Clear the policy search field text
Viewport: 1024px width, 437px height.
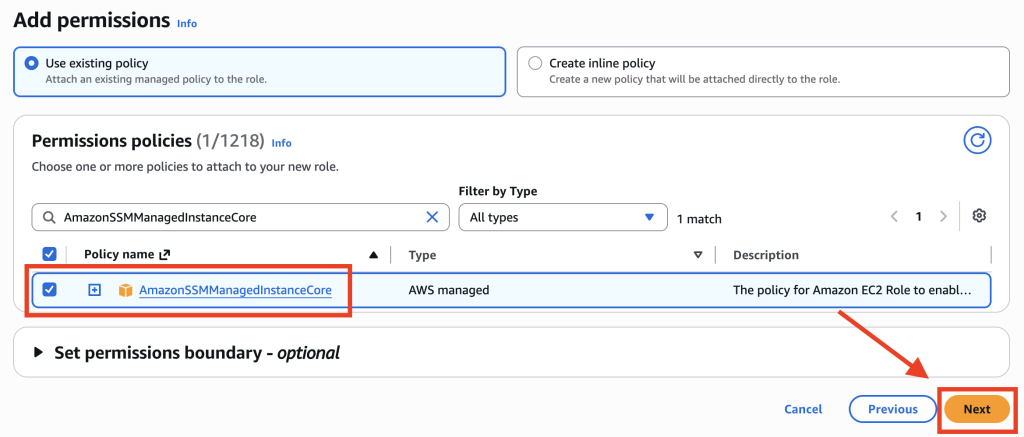tap(432, 218)
